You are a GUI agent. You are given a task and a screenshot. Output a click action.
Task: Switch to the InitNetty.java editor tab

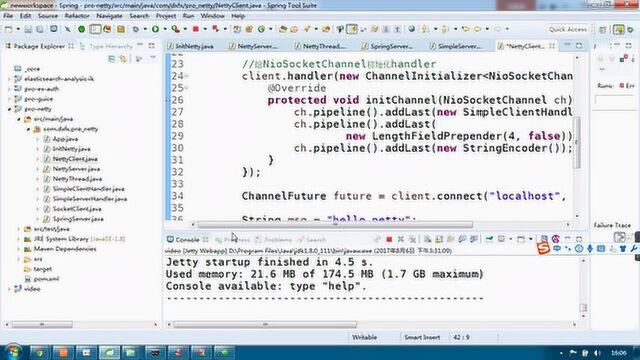coord(191,46)
